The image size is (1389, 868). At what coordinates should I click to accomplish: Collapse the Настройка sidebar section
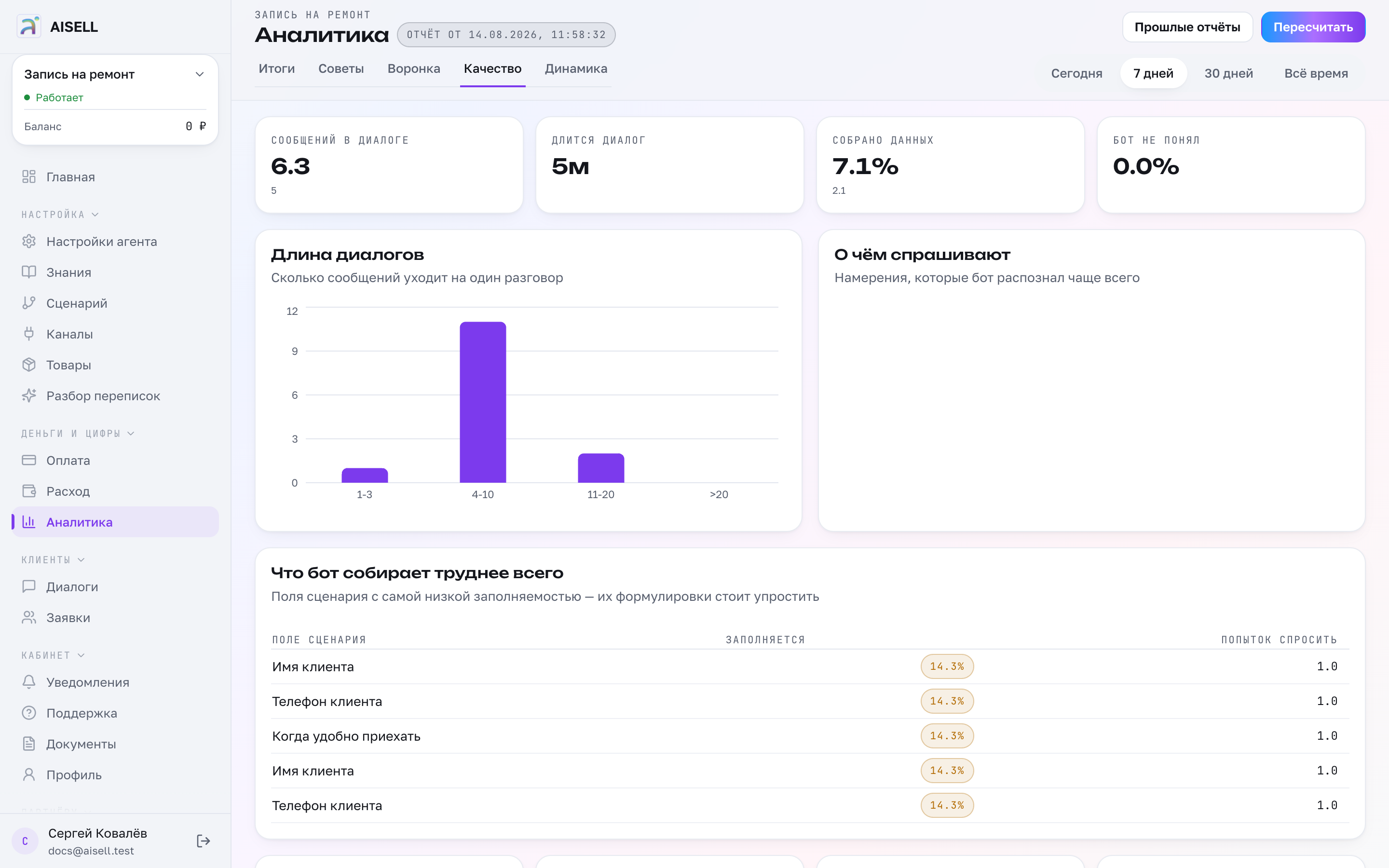point(60,215)
